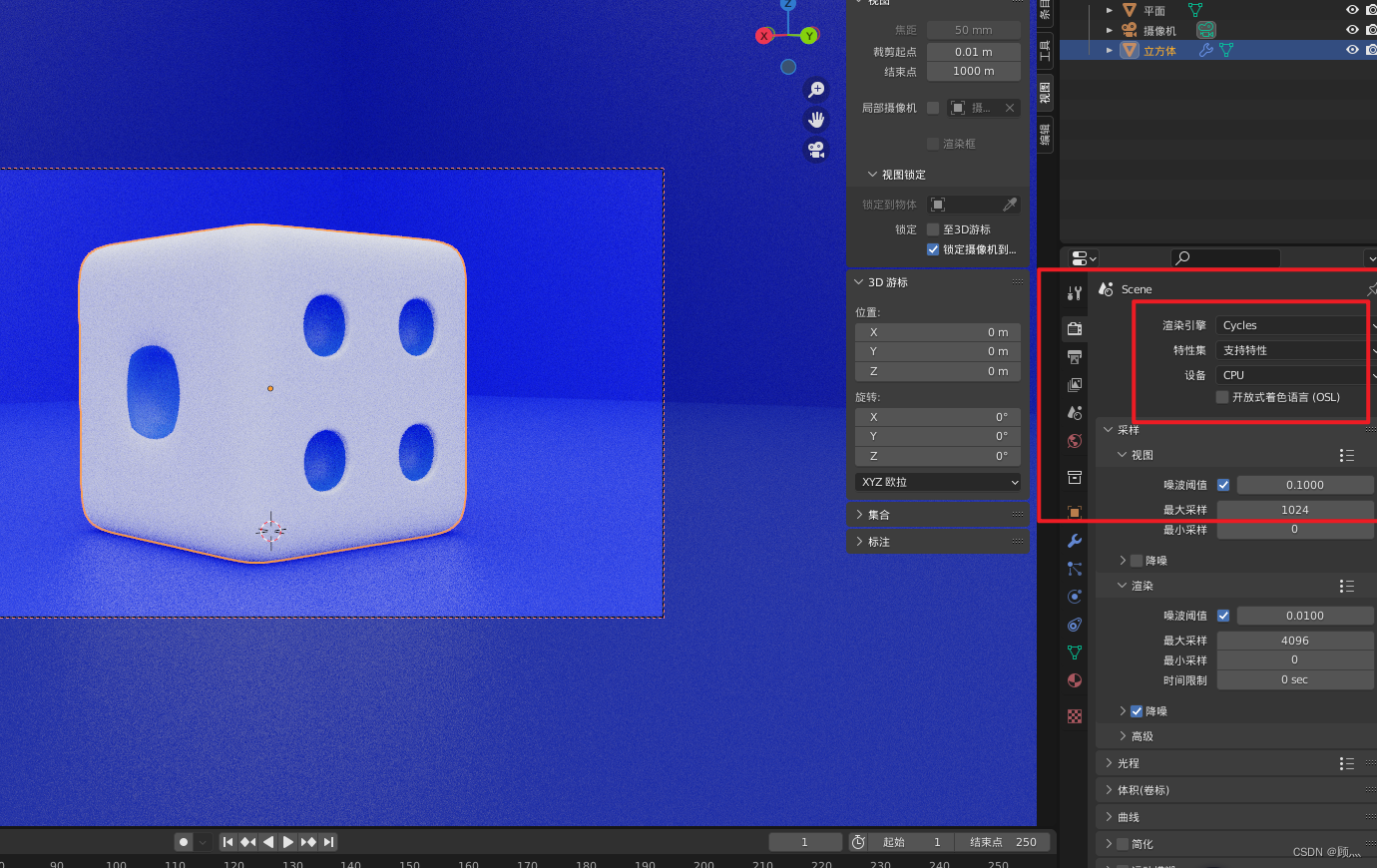The height and width of the screenshot is (868, 1377).
Task: Open the Material properties sphere icon
Action: (1075, 680)
